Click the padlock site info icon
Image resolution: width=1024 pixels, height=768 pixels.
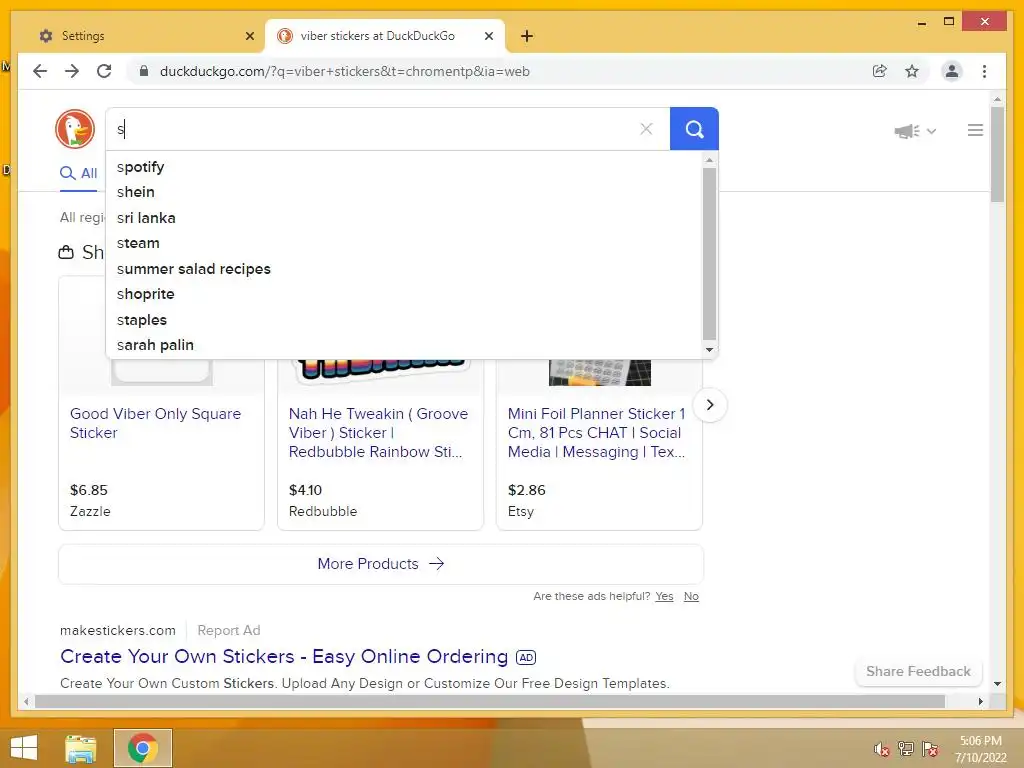point(144,71)
